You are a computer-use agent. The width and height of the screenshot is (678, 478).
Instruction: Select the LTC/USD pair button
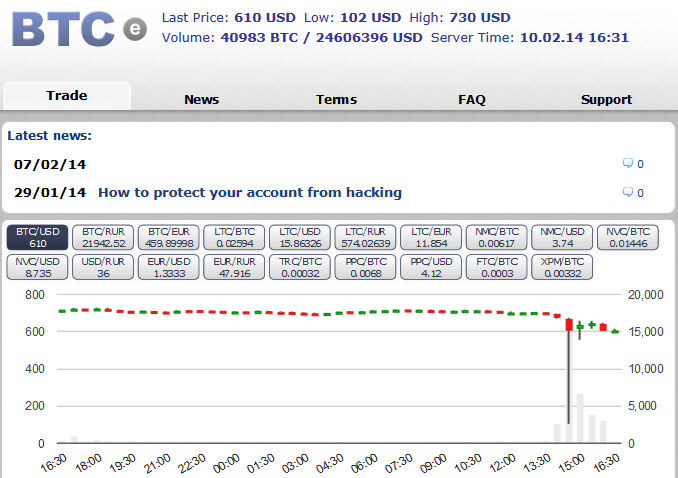click(300, 237)
